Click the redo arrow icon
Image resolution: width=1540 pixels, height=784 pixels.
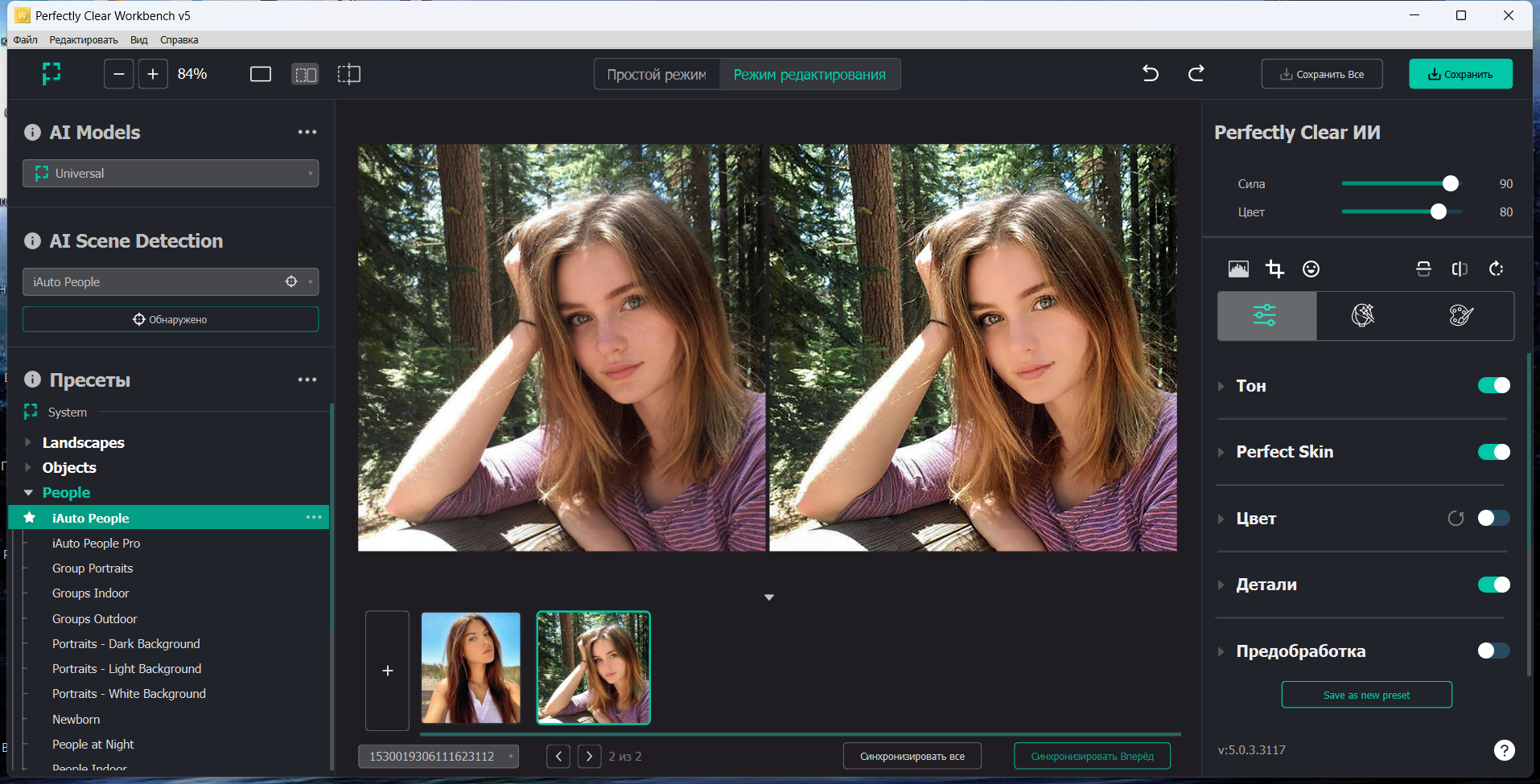coord(1196,74)
